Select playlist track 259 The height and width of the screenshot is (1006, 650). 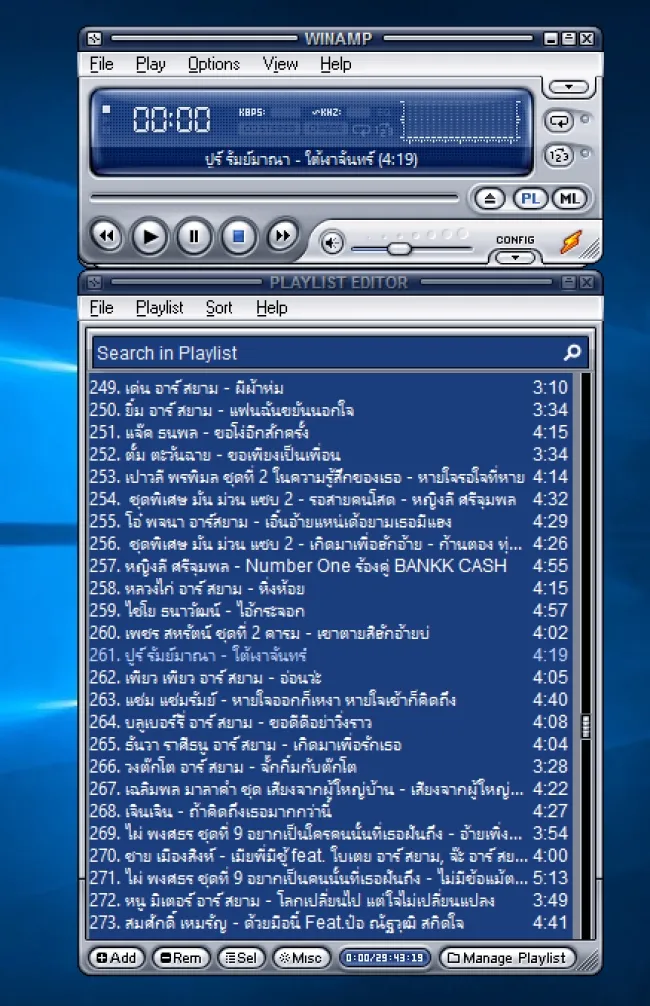[329, 610]
